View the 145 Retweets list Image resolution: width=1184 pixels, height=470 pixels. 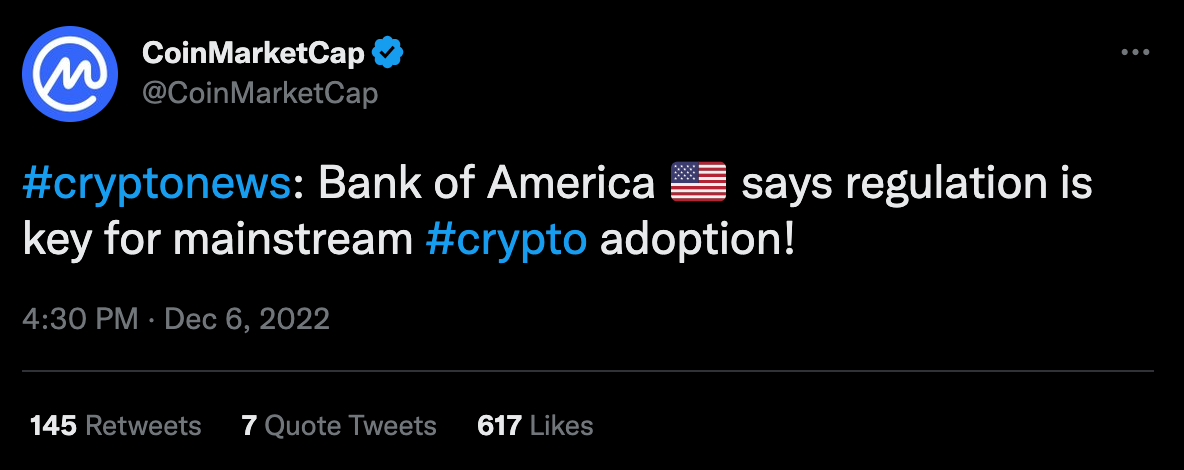(x=115, y=425)
